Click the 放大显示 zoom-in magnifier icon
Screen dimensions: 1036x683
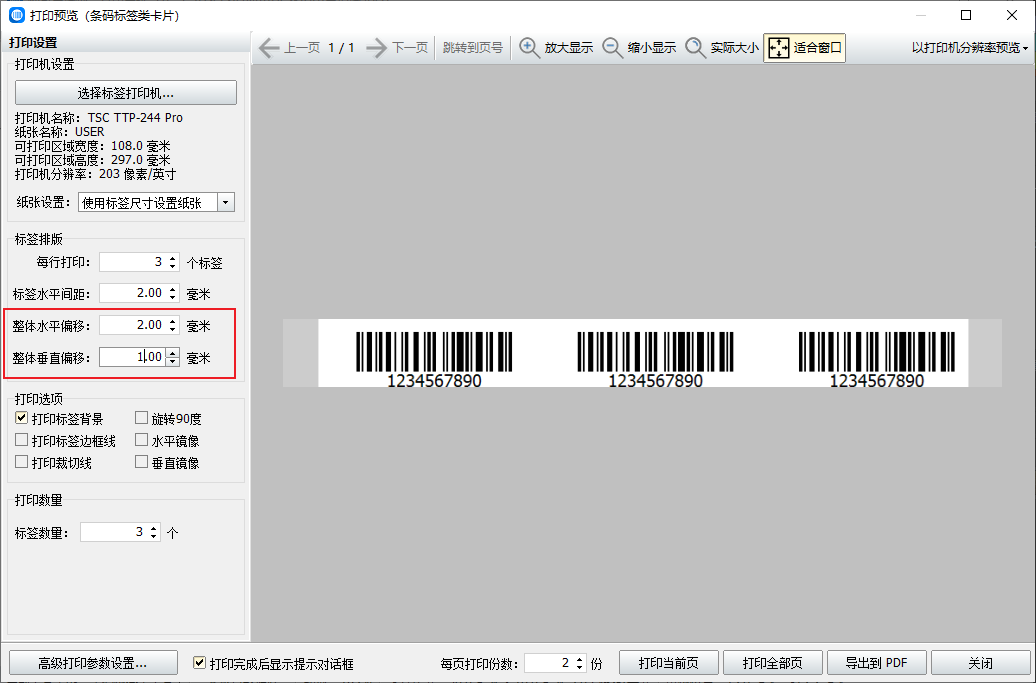pos(529,48)
